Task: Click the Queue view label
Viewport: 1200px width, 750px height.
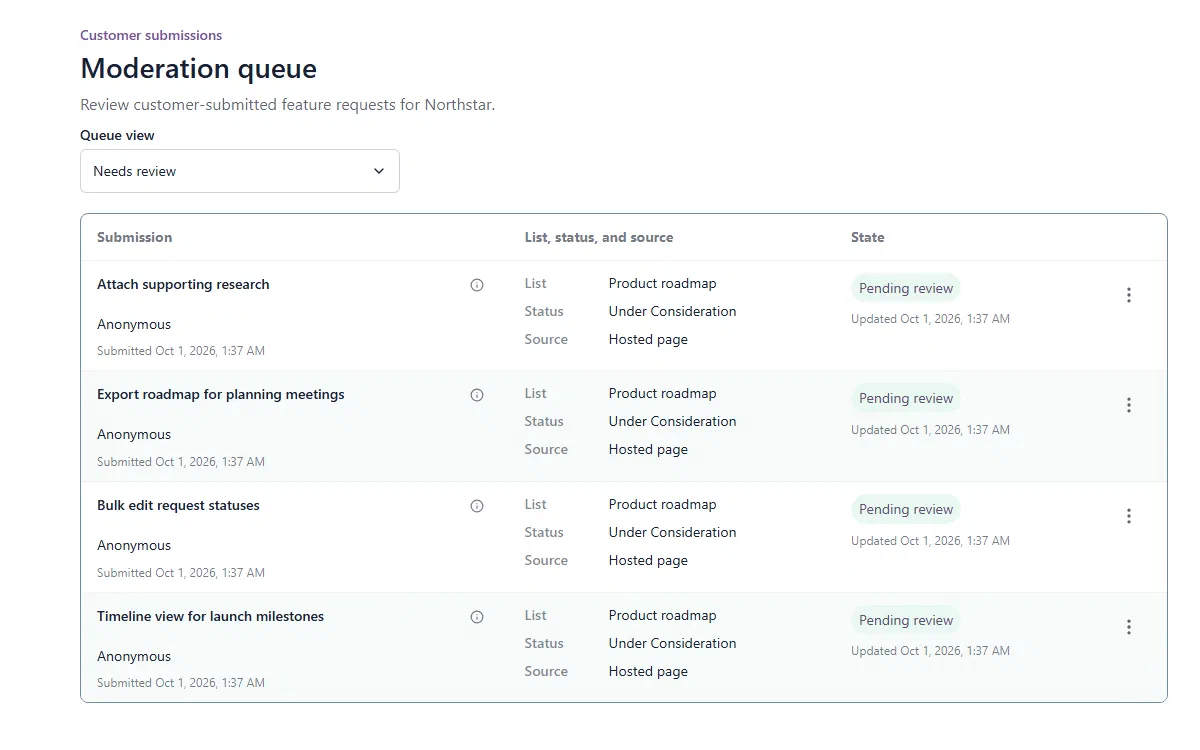Action: [x=118, y=135]
